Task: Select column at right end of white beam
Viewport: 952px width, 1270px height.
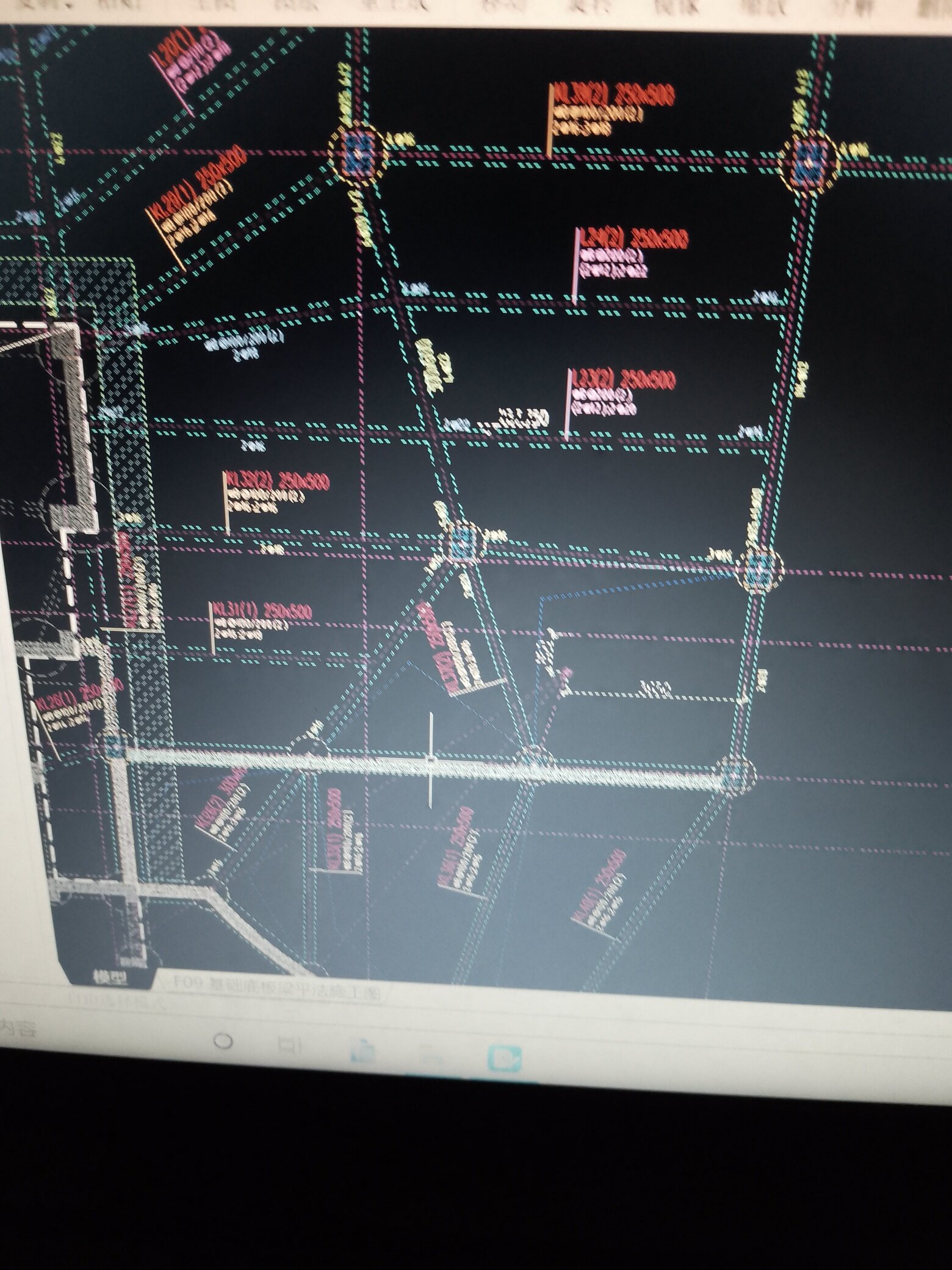Action: (734, 774)
